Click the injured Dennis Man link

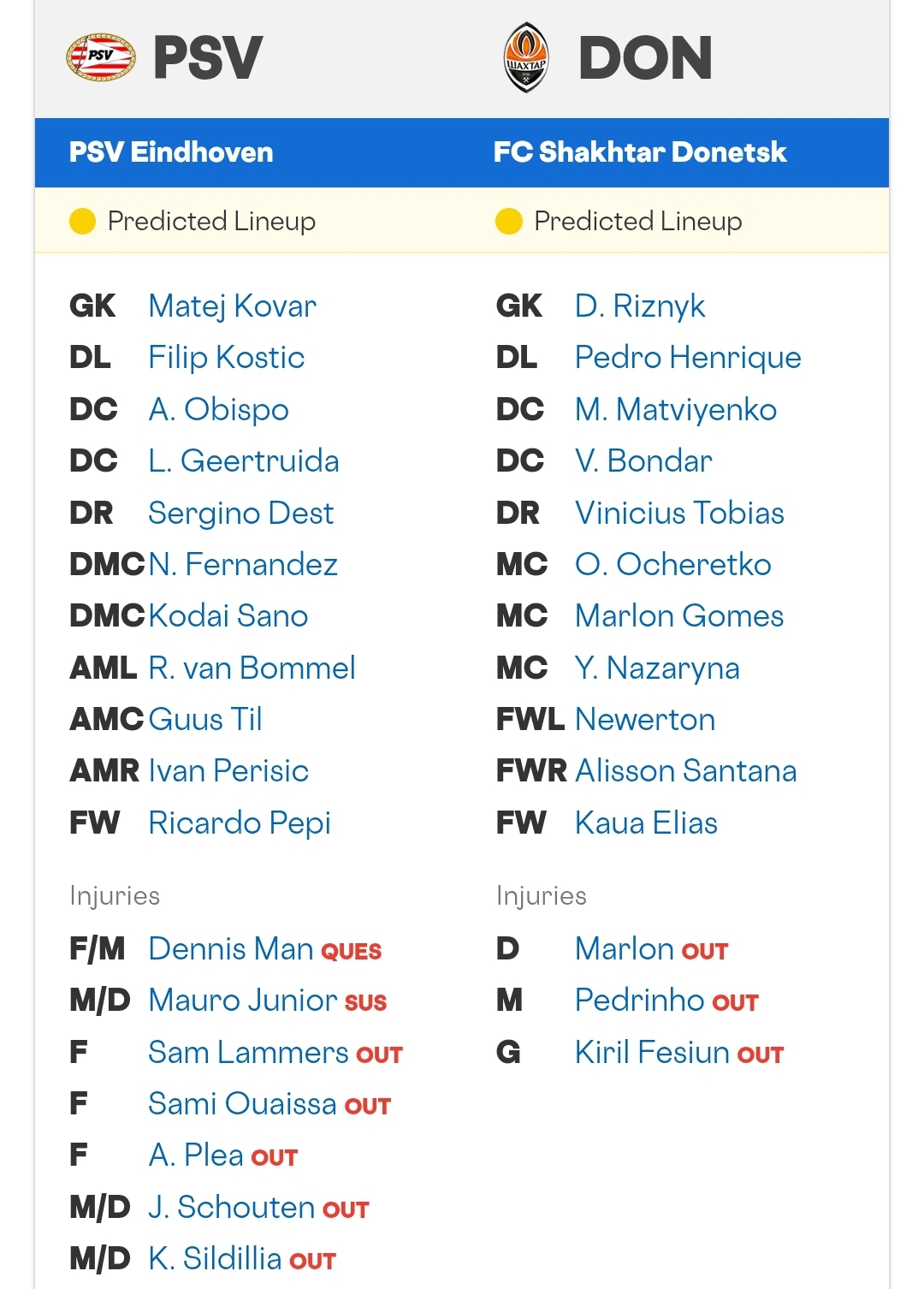click(x=231, y=949)
